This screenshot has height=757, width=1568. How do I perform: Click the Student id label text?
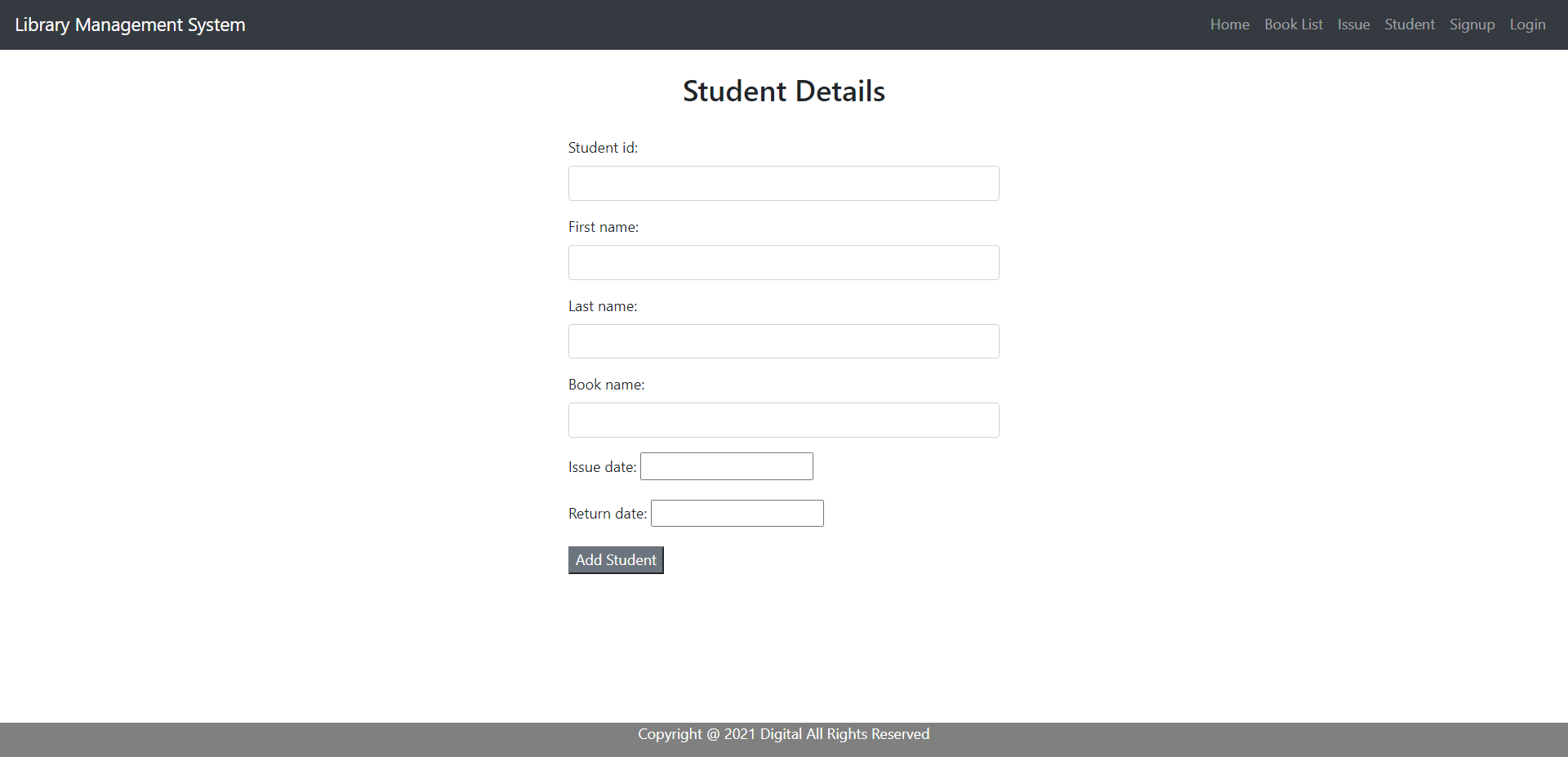[x=602, y=148]
